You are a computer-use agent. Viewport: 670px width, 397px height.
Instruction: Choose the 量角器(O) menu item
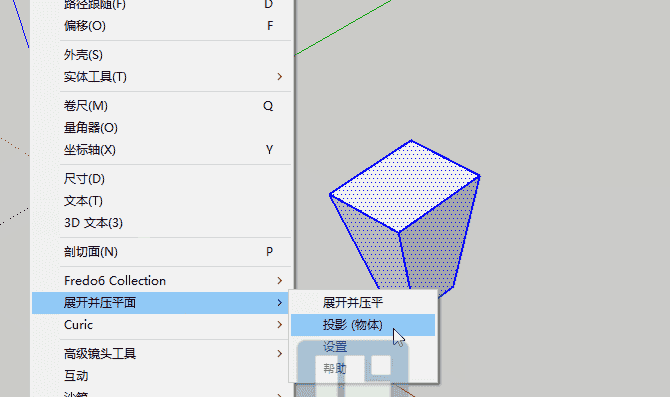click(162, 128)
